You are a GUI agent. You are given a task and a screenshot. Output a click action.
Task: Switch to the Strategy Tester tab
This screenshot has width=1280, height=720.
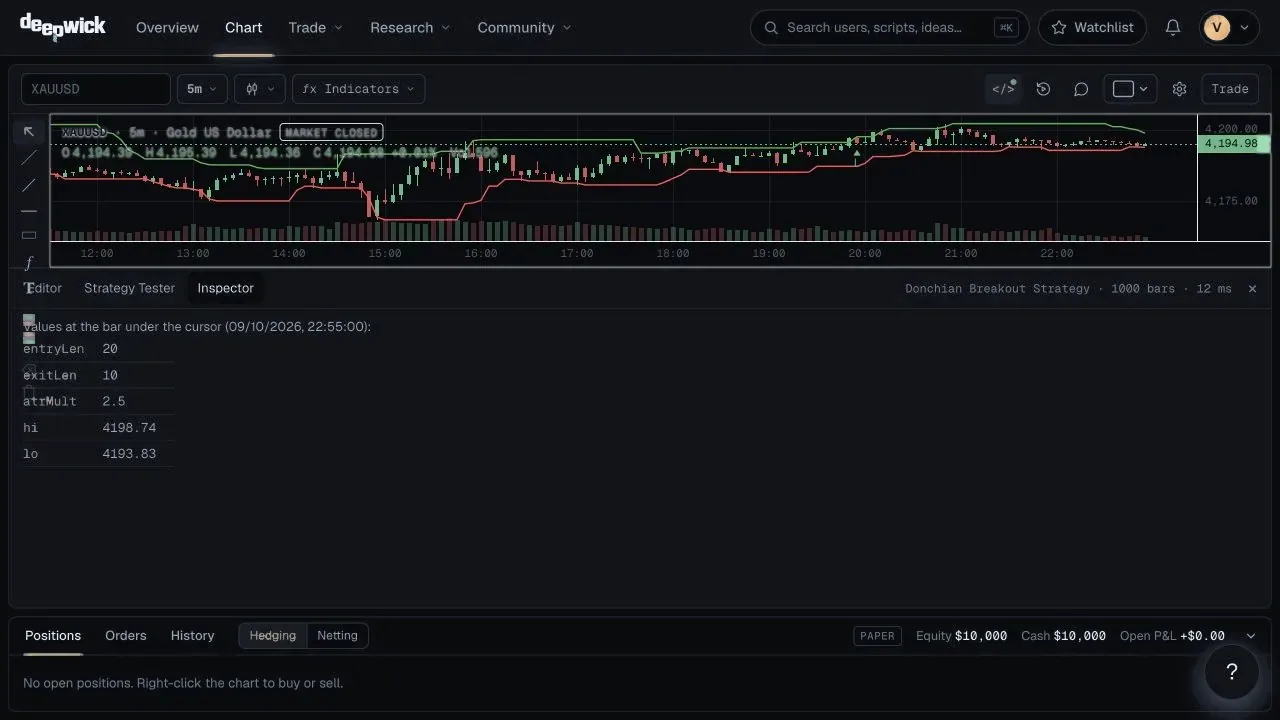[x=129, y=288]
